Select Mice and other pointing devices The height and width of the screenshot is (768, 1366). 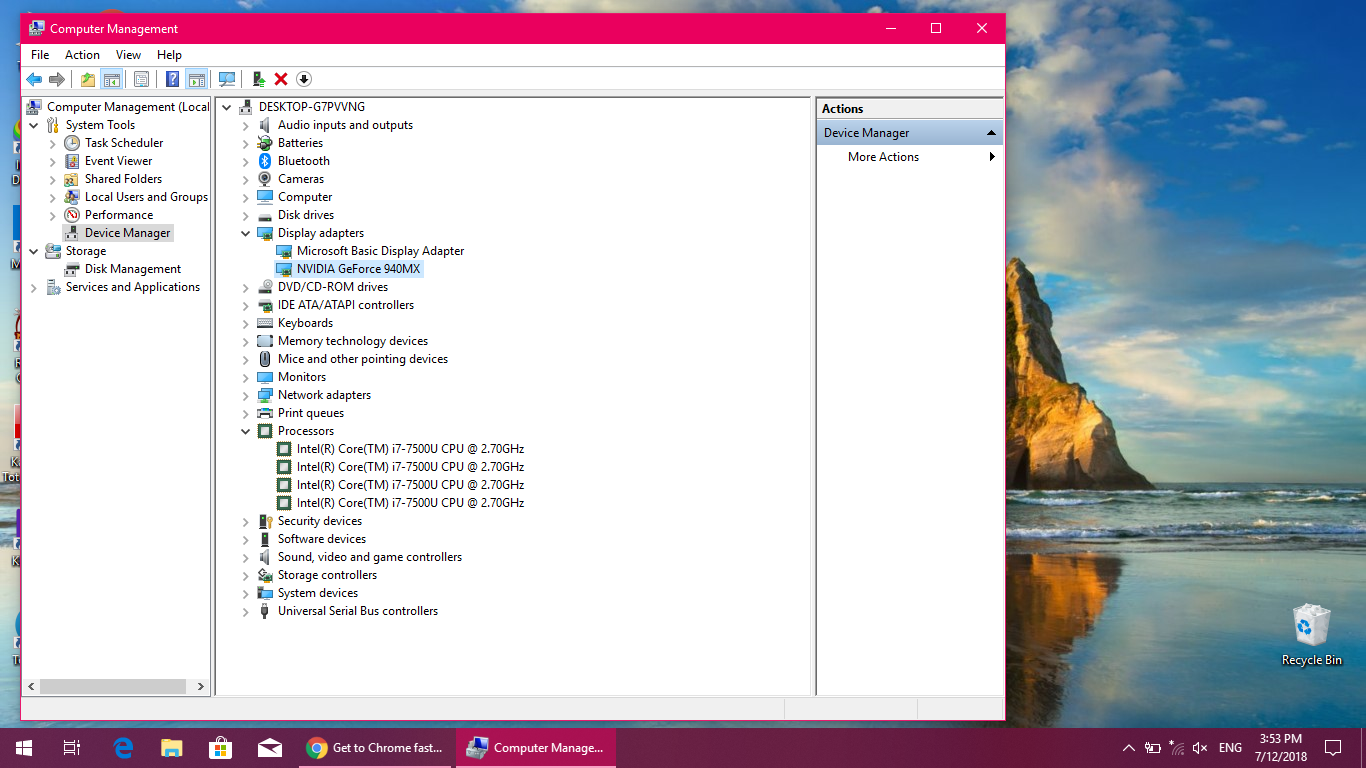pos(363,359)
